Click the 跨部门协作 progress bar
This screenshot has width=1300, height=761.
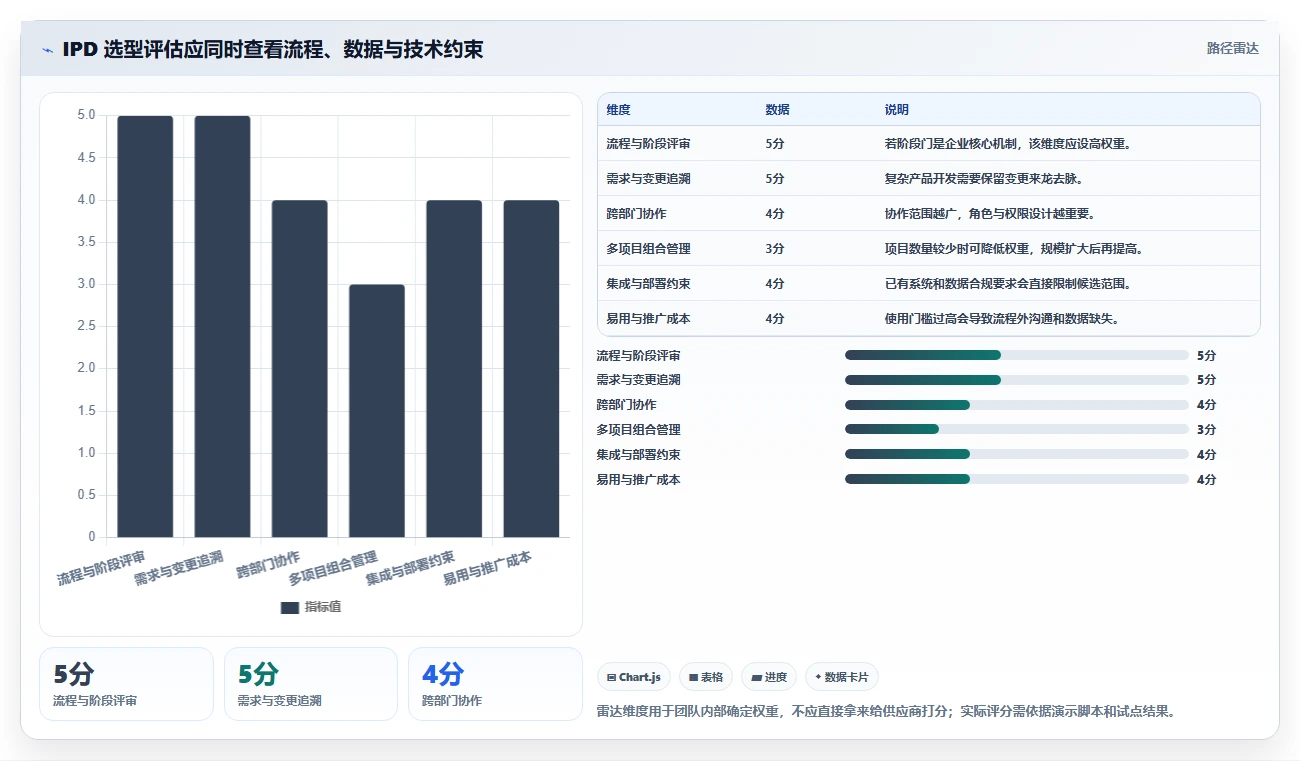[x=1017, y=405]
